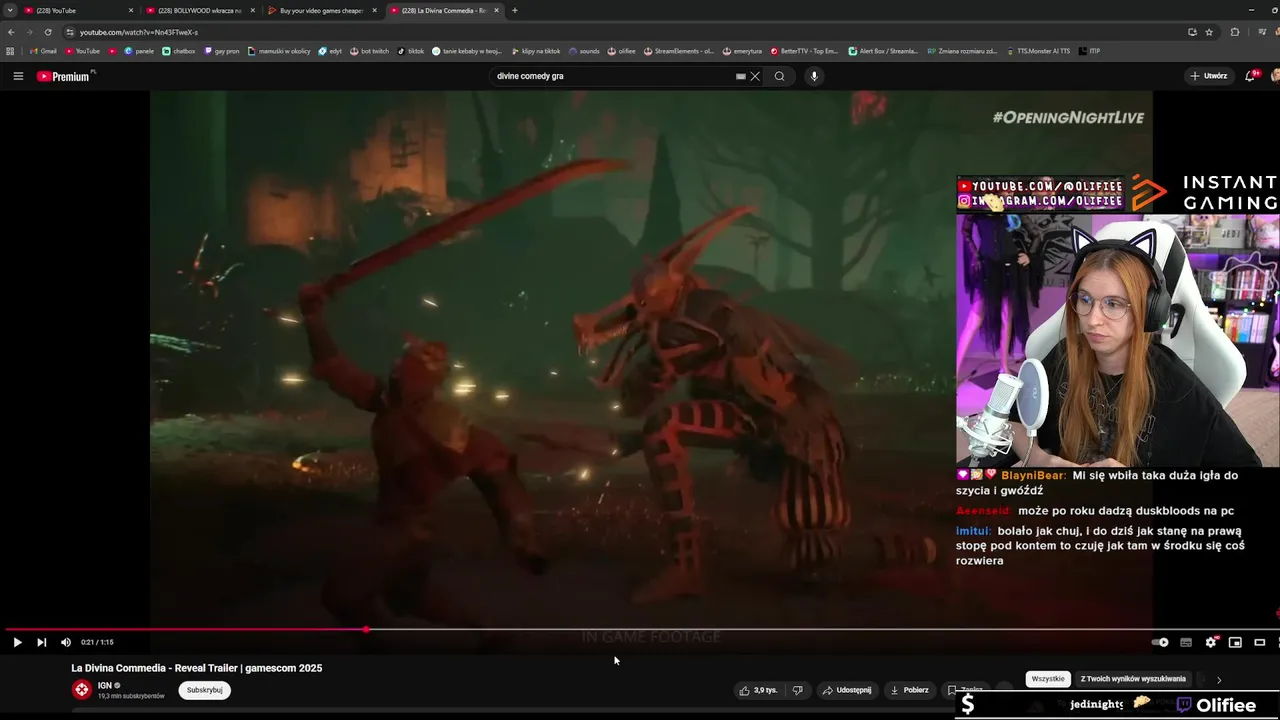Viewport: 1280px width, 720px height.
Task: Switch to the 'BOLLYWOOD wkracza' browser tab
Action: coord(199,10)
